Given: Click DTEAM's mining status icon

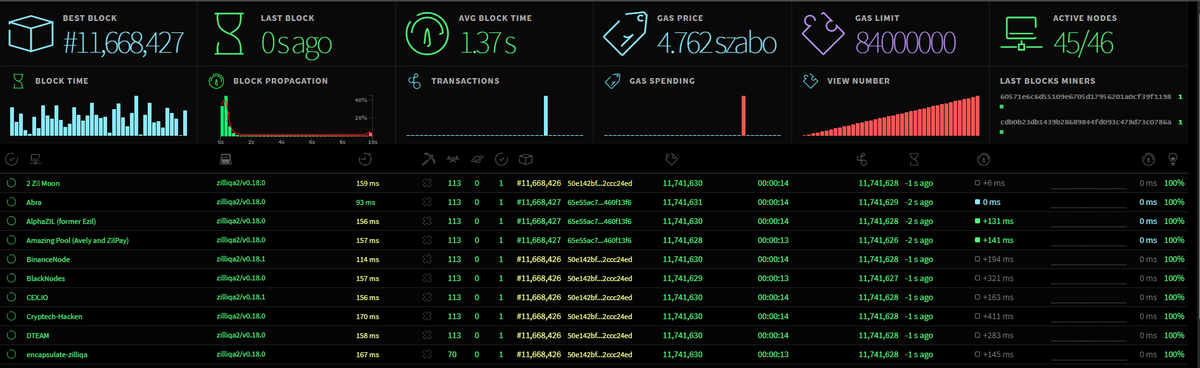Looking at the screenshot, I should [x=428, y=335].
